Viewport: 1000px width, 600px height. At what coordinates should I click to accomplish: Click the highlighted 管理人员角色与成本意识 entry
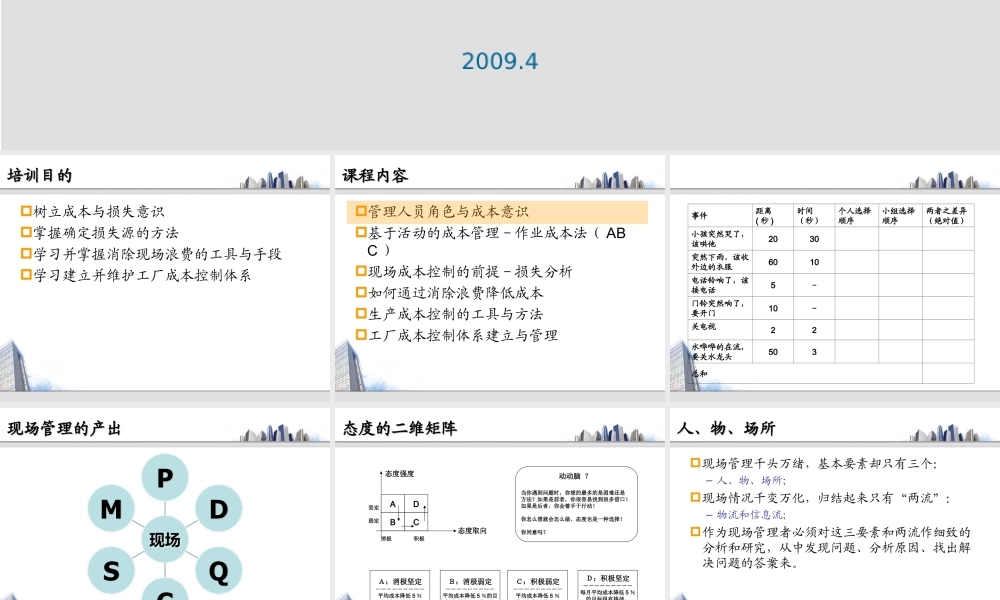click(x=448, y=211)
